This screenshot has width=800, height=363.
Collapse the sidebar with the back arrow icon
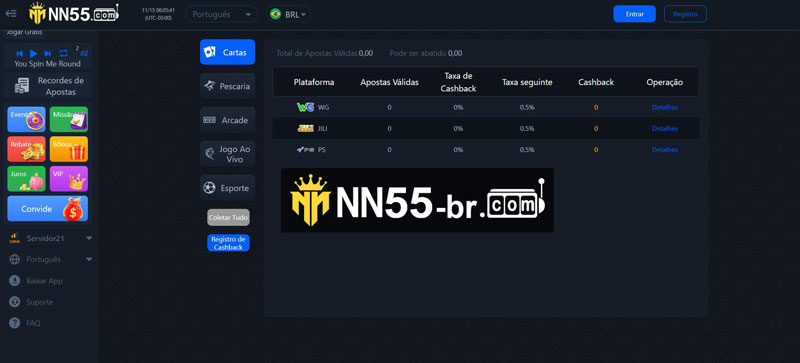[11, 14]
